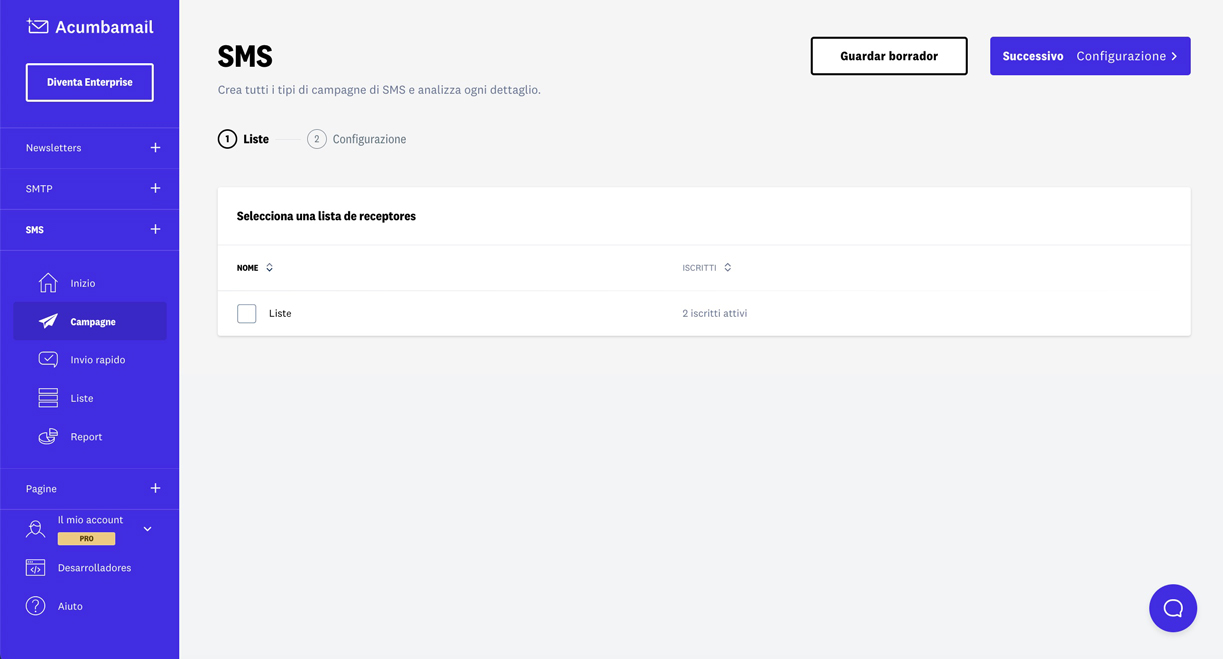Open Aiuto via the question mark icon
This screenshot has width=1223, height=659.
(34, 605)
